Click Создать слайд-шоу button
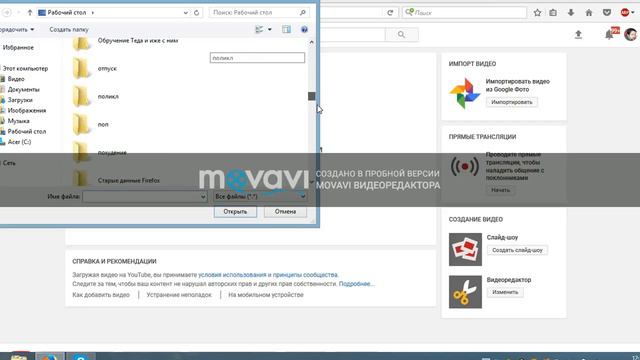Screen dimensions: 640x360 [517, 250]
